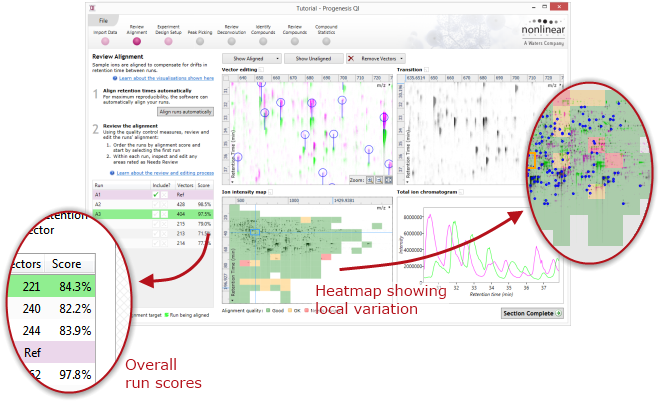The height and width of the screenshot is (401, 659).
Task: Sort runs by the Score column header
Action: (x=204, y=185)
